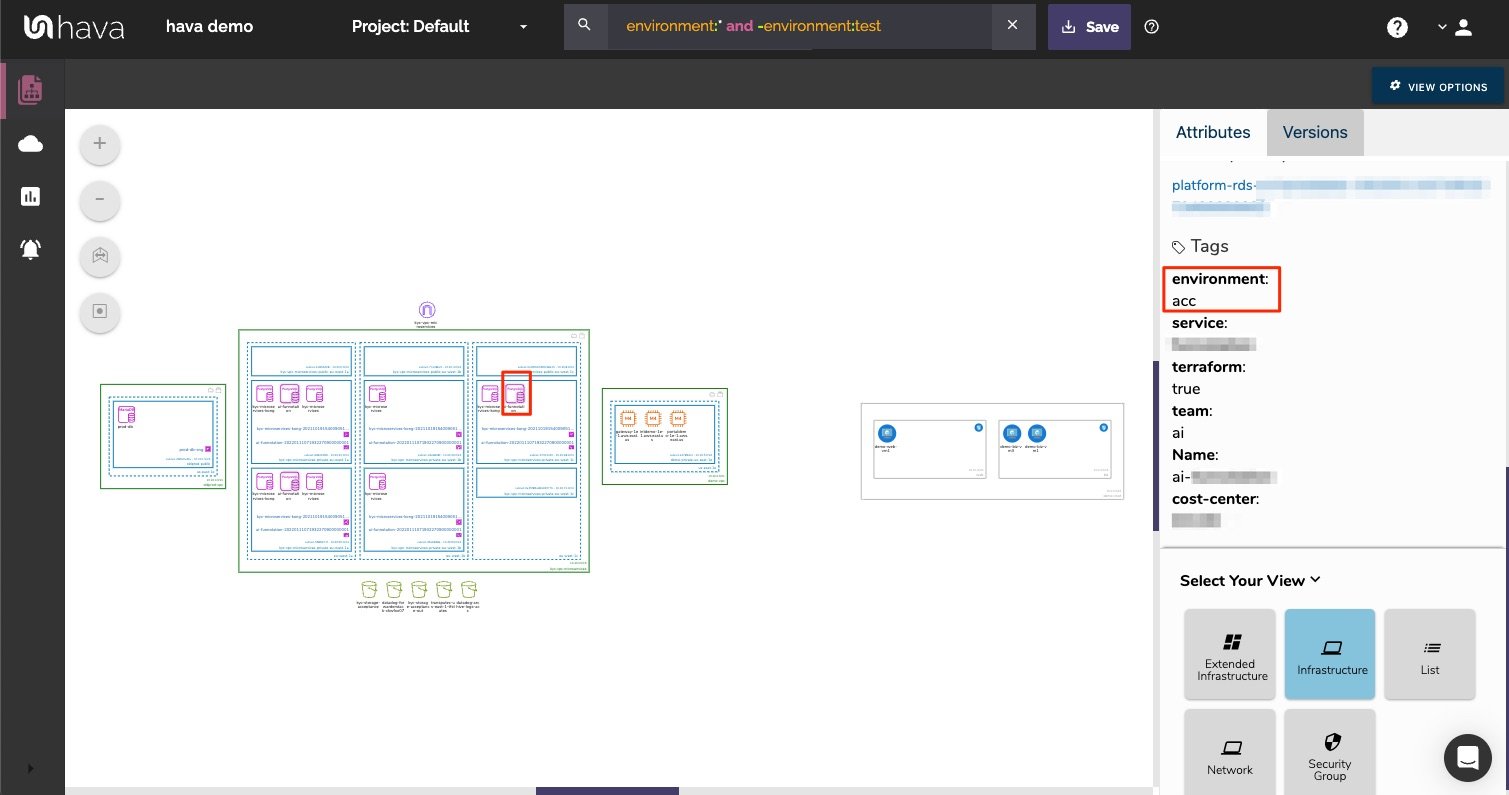Select the cloud Sources sidebar icon
The image size is (1509, 795).
[x=30, y=143]
